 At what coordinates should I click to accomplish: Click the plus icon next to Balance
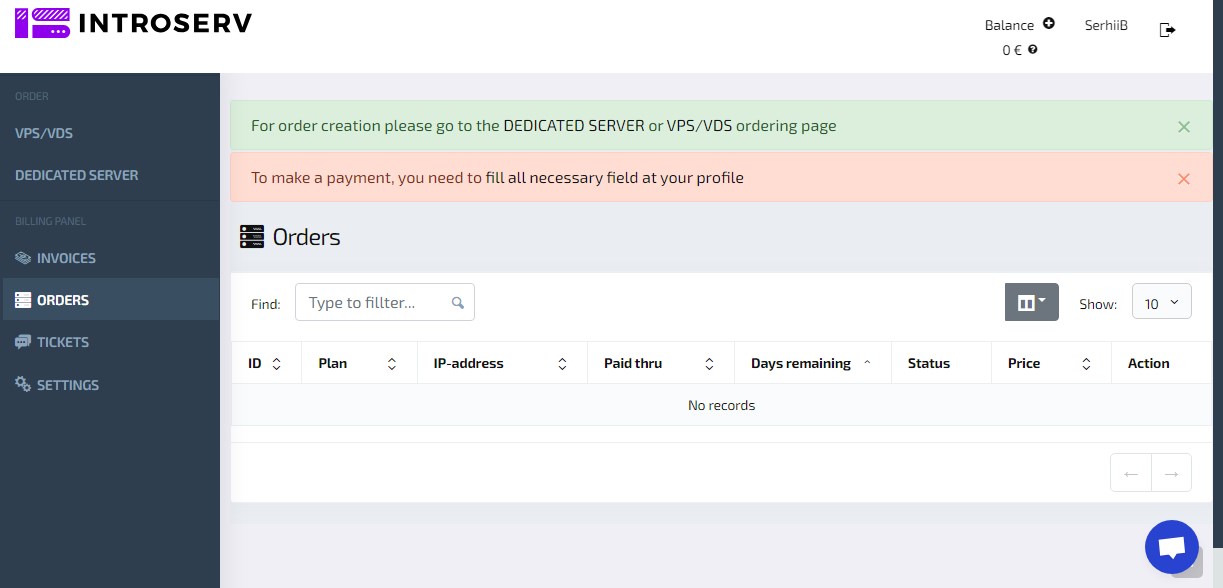[1048, 24]
